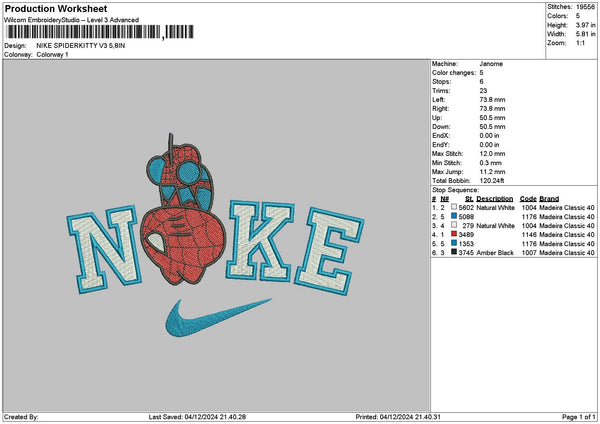Click 'Wilcom EmbroideryStudio – Level 3 Advanced' text

(71, 20)
